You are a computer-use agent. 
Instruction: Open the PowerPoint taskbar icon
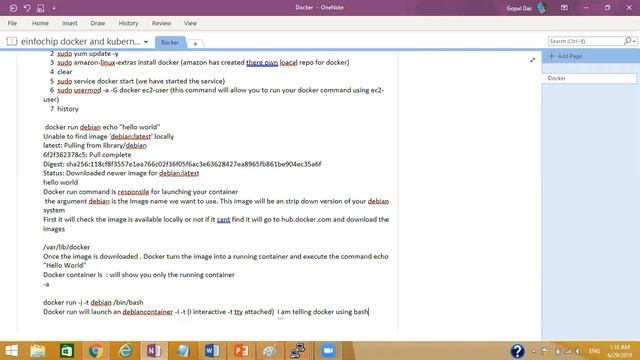[241, 351]
